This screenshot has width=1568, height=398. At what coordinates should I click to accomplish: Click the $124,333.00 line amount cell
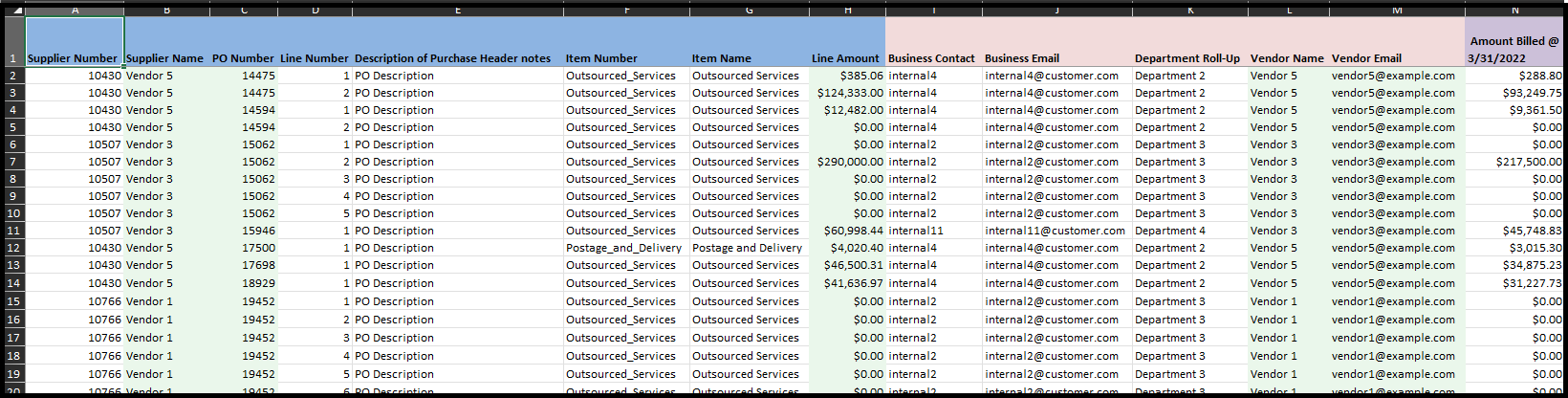click(848, 93)
